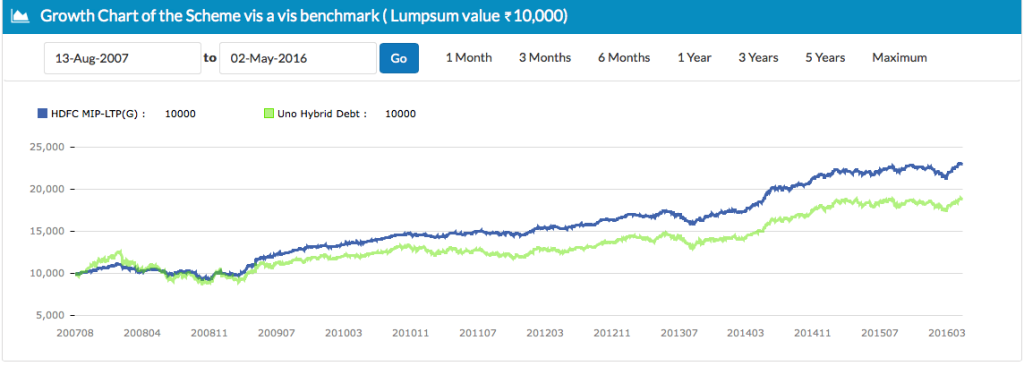
Task: Click the 201211 x-axis label
Action: pos(612,333)
